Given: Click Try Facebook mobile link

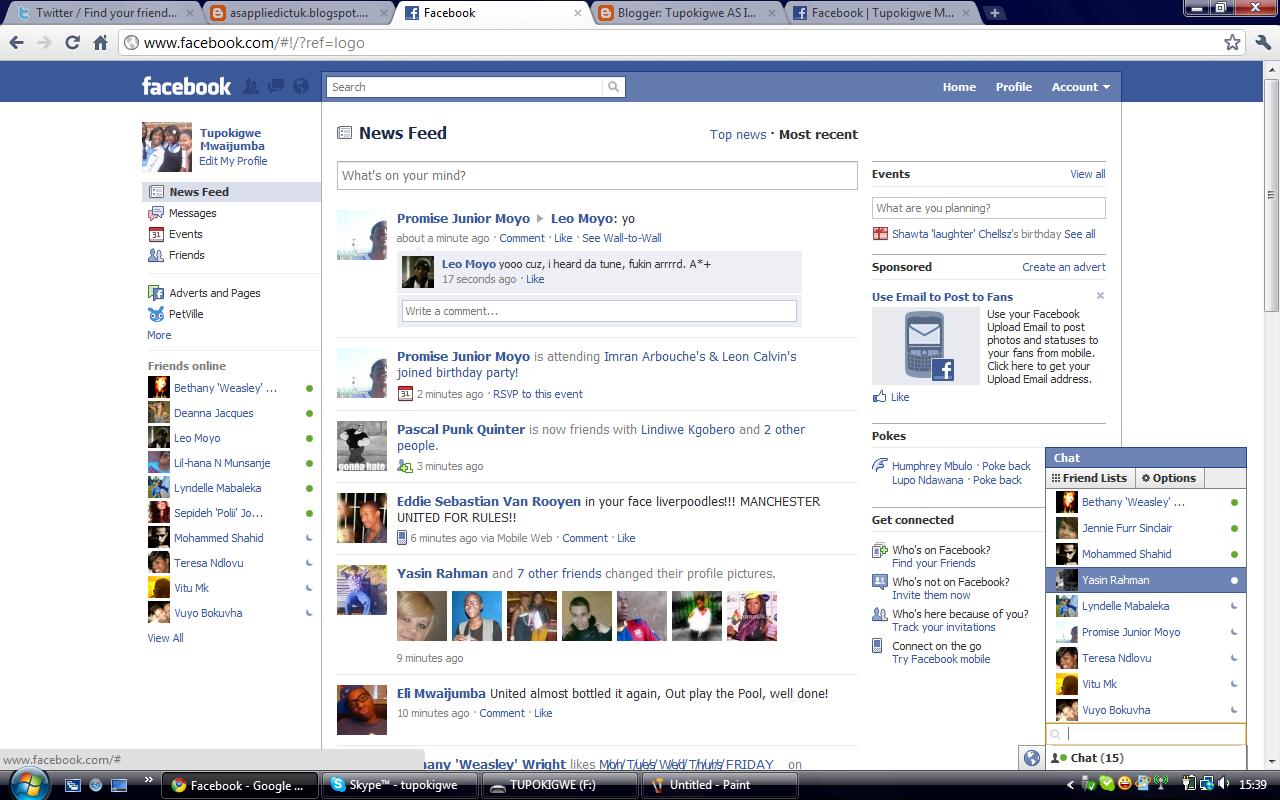Looking at the screenshot, I should (x=941, y=659).
